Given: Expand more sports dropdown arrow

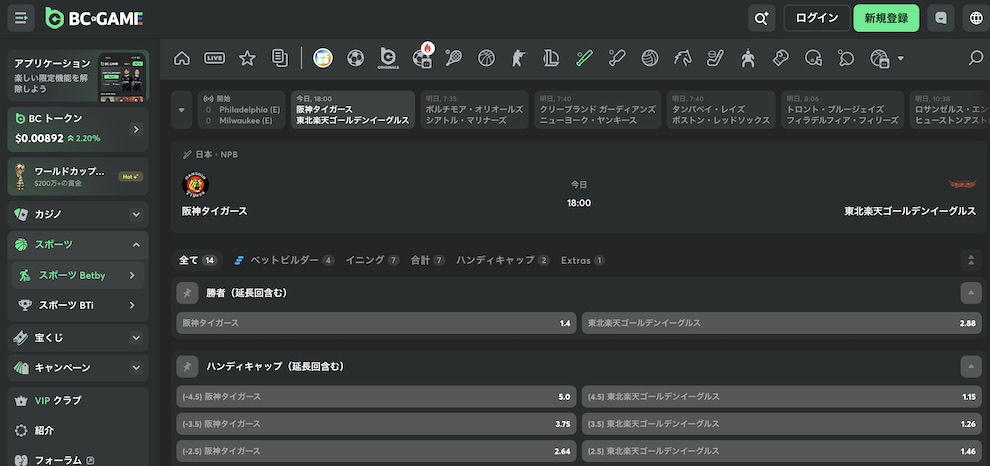Looking at the screenshot, I should click(900, 58).
